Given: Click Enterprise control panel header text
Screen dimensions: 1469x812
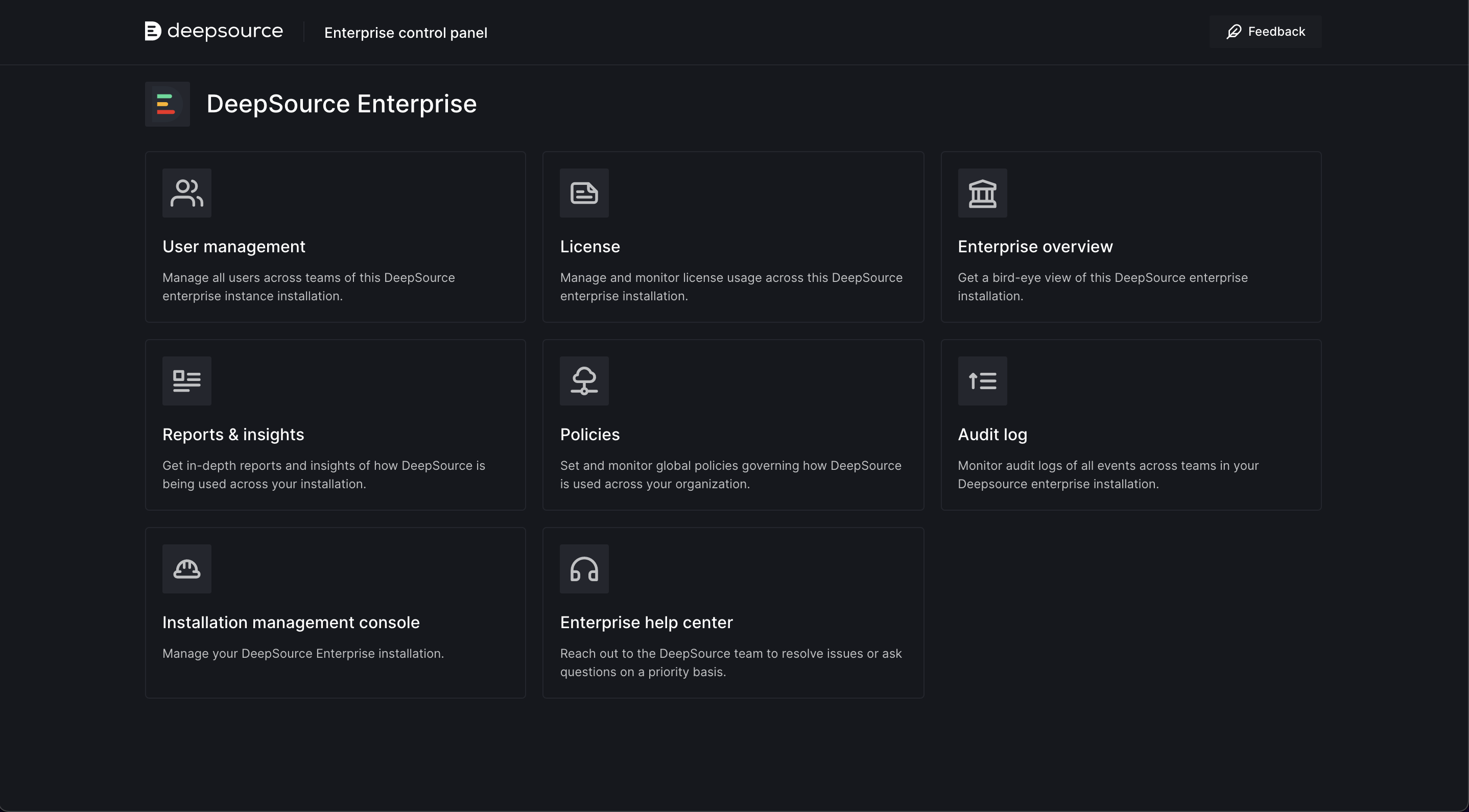Looking at the screenshot, I should pyautogui.click(x=406, y=33).
